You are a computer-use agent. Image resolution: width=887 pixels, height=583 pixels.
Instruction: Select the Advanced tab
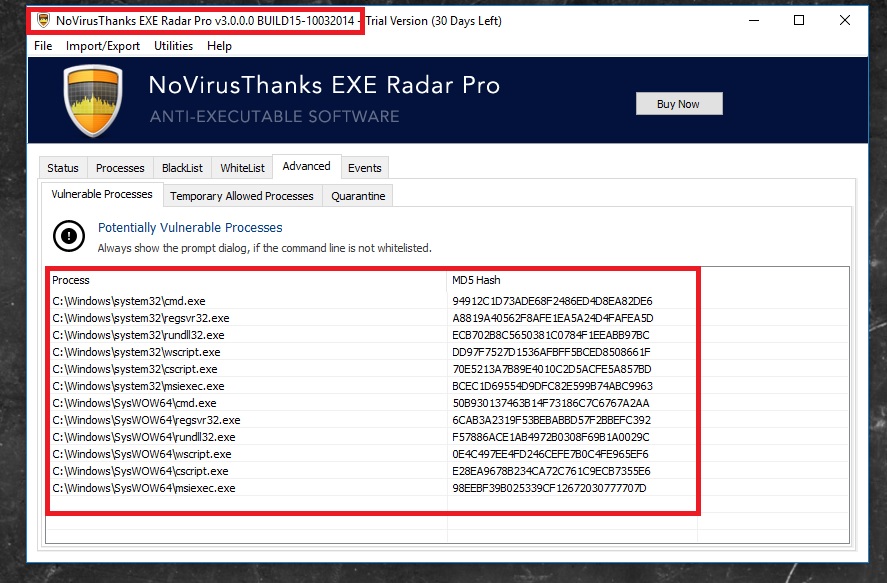click(x=307, y=166)
